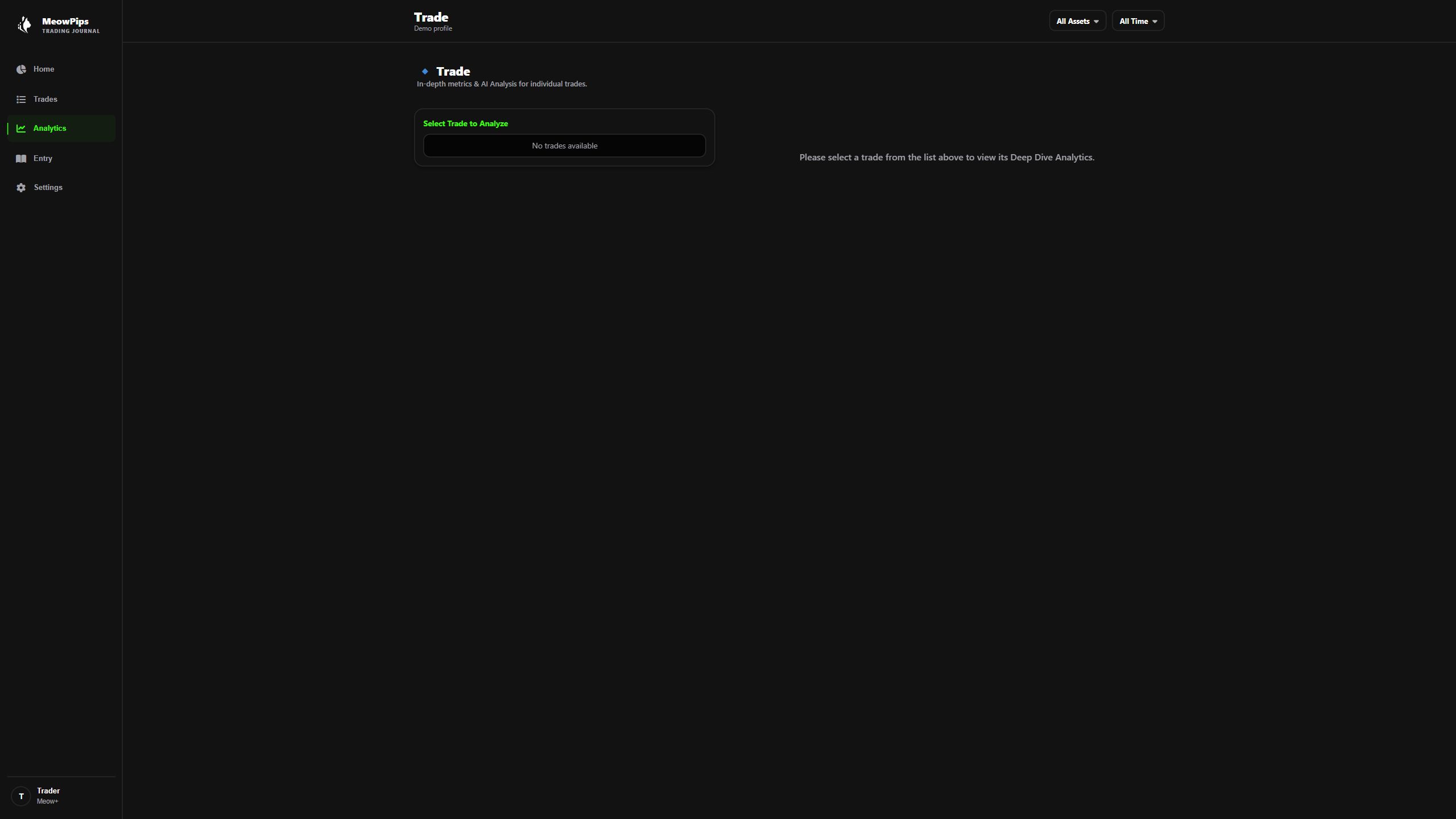Open the Home page from sidebar

[x=61, y=69]
